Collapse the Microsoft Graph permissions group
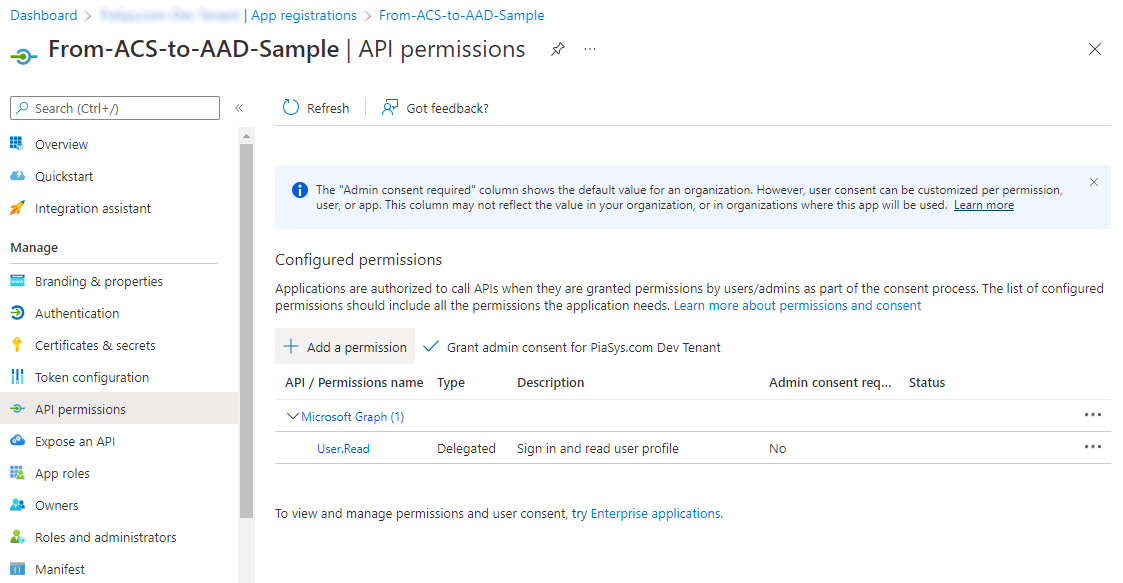Screen dimensions: 1123x583 pos(291,415)
